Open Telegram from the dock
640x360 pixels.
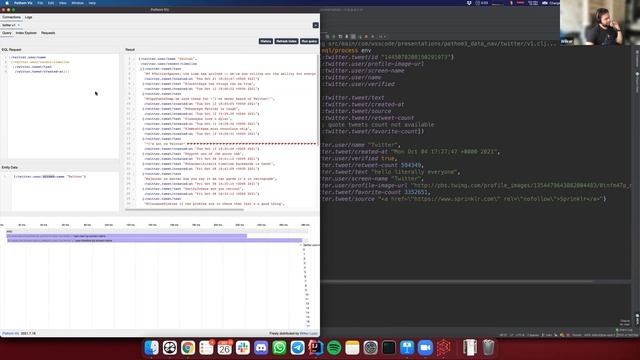[x=298, y=348]
